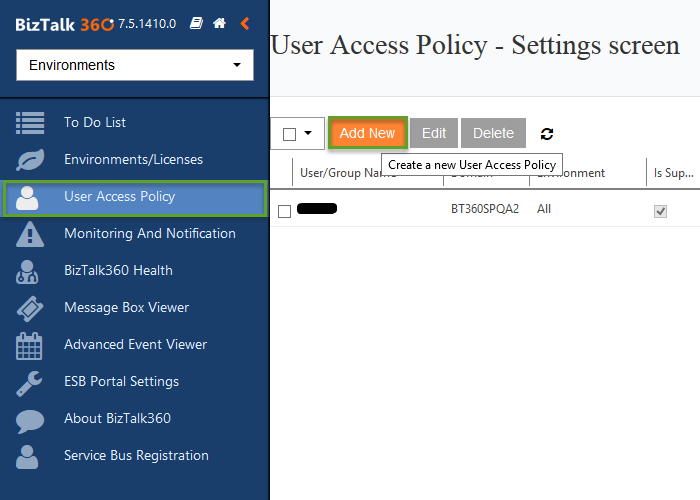Collapse the sidebar with the orange chevron
The image size is (700, 500).
coord(245,23)
